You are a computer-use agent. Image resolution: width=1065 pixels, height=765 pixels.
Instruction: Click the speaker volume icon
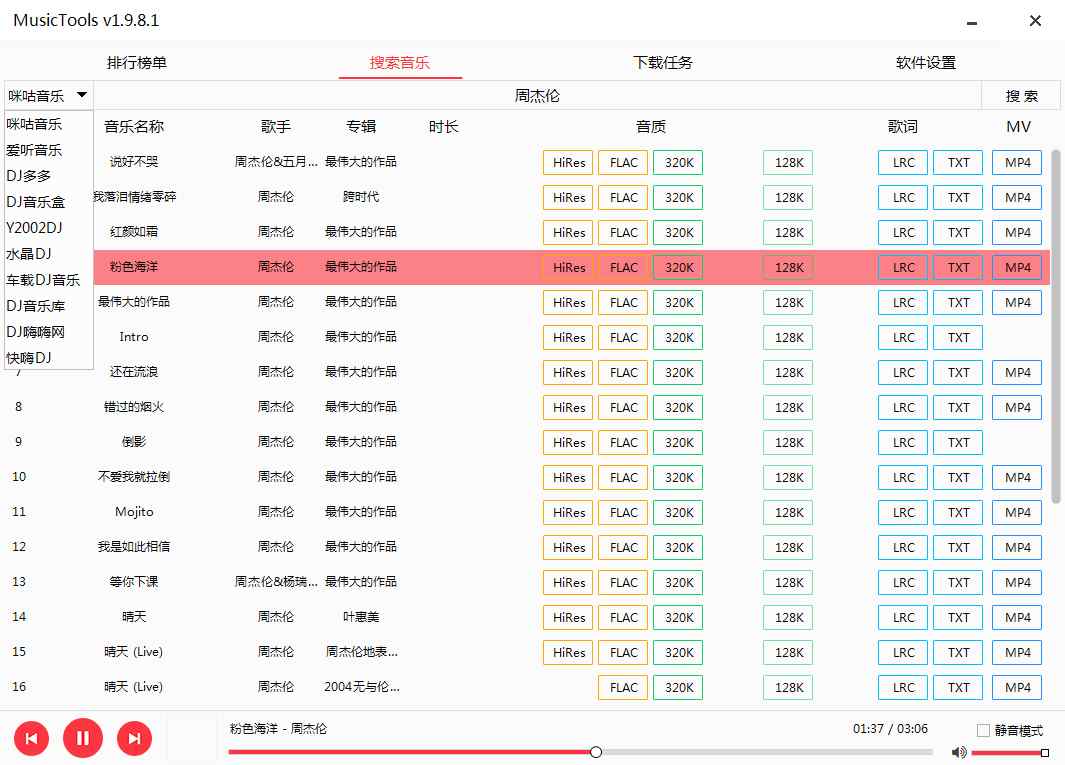coord(959,752)
